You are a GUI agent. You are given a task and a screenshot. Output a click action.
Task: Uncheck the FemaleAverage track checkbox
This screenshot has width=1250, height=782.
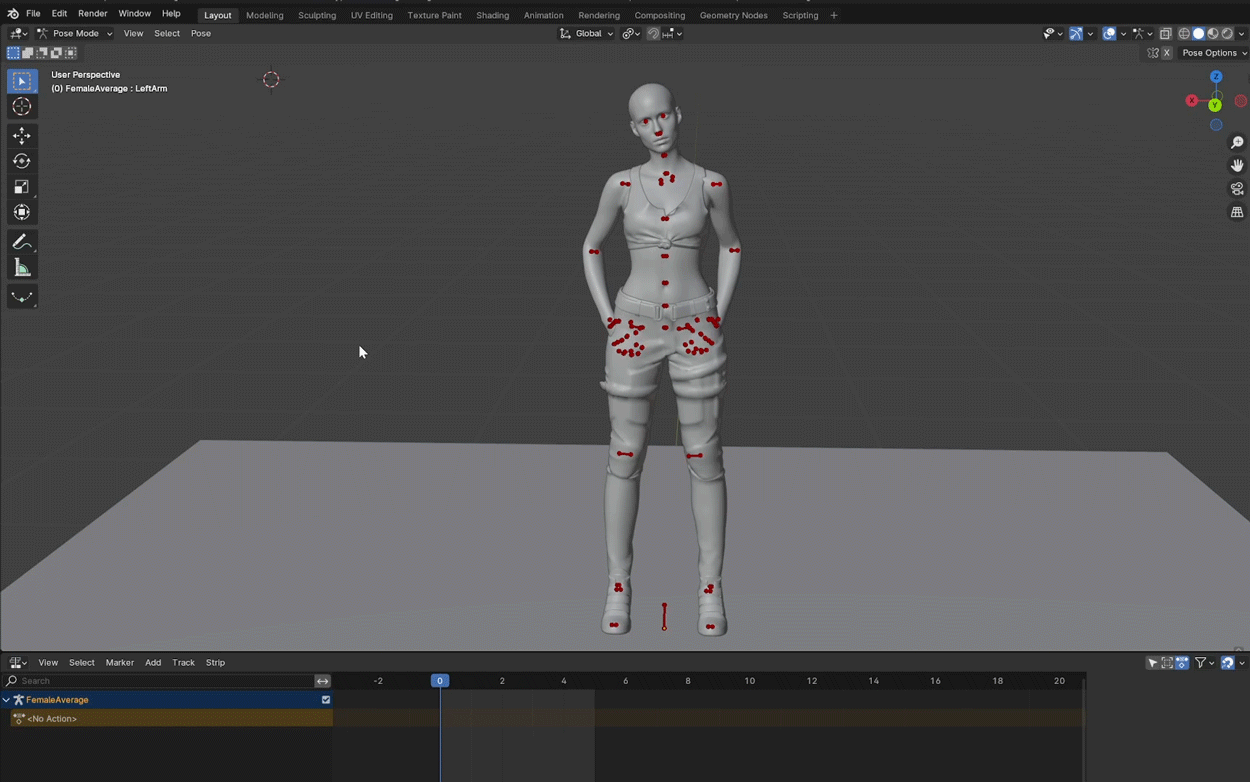[x=326, y=700]
